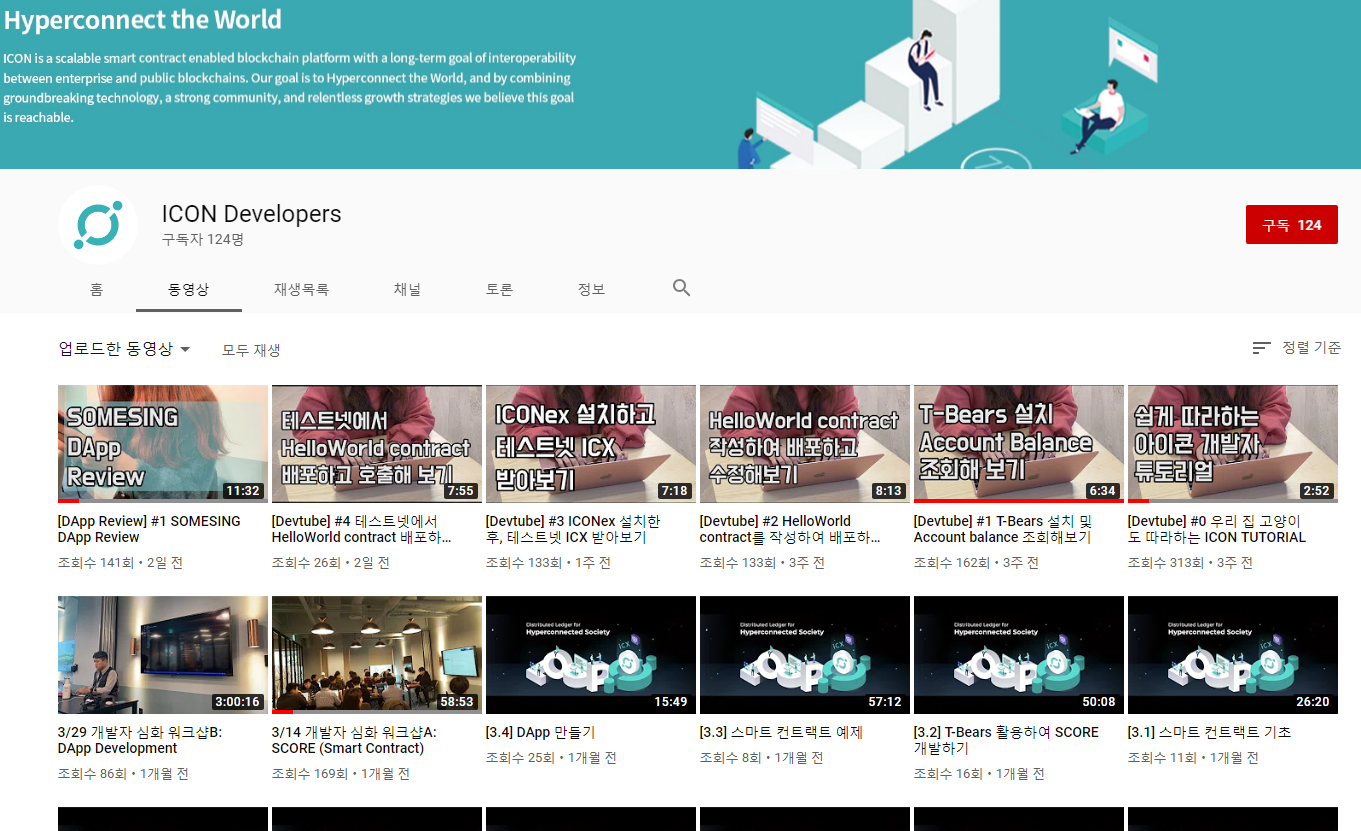Open the 아이콘 개발자 튜토리얼 thumbnail

point(1233,444)
